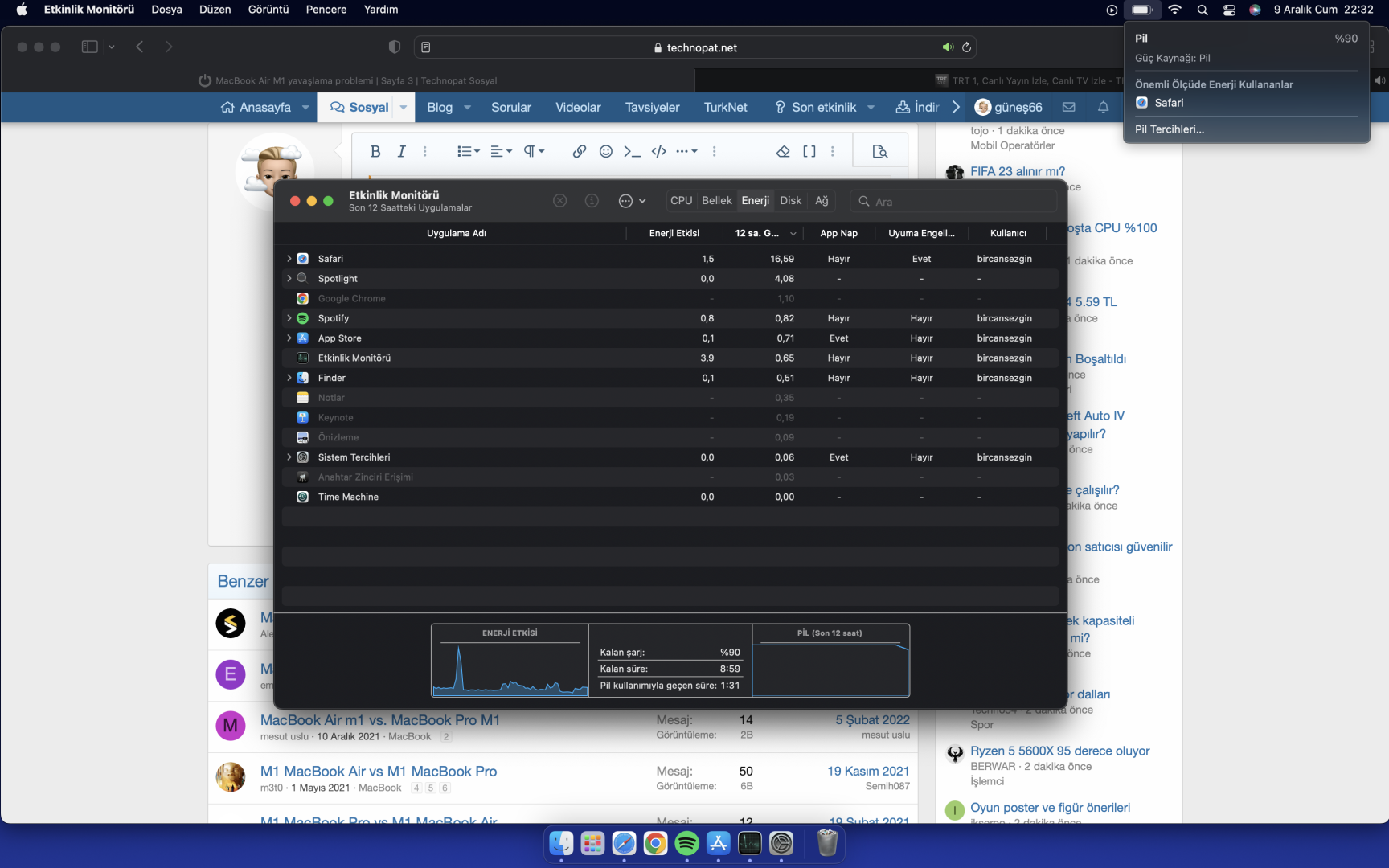Click the preview icon in the editor toolbar
1389x868 pixels.
pos(880,151)
